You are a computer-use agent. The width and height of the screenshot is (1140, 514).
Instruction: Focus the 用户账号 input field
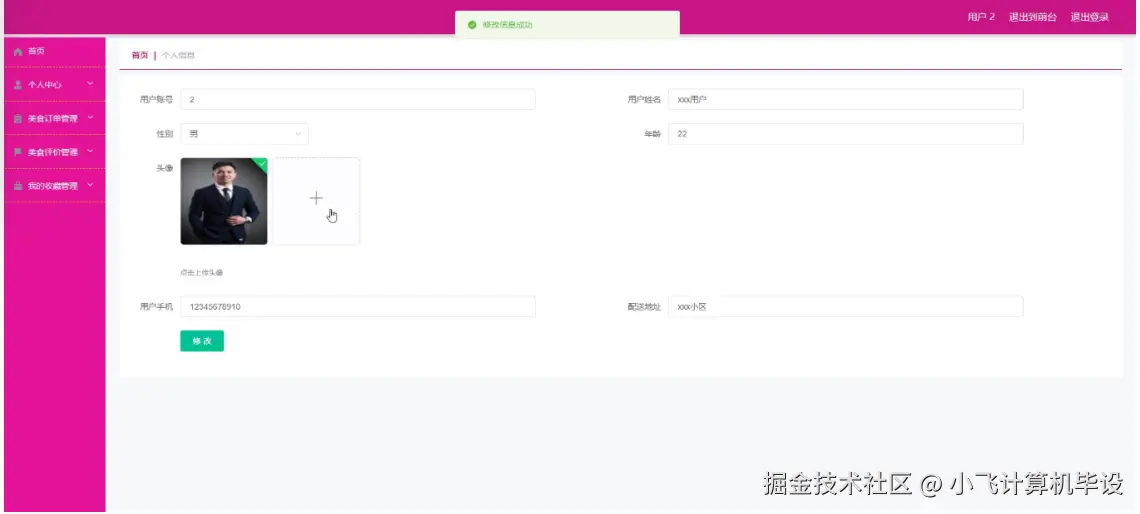point(358,100)
